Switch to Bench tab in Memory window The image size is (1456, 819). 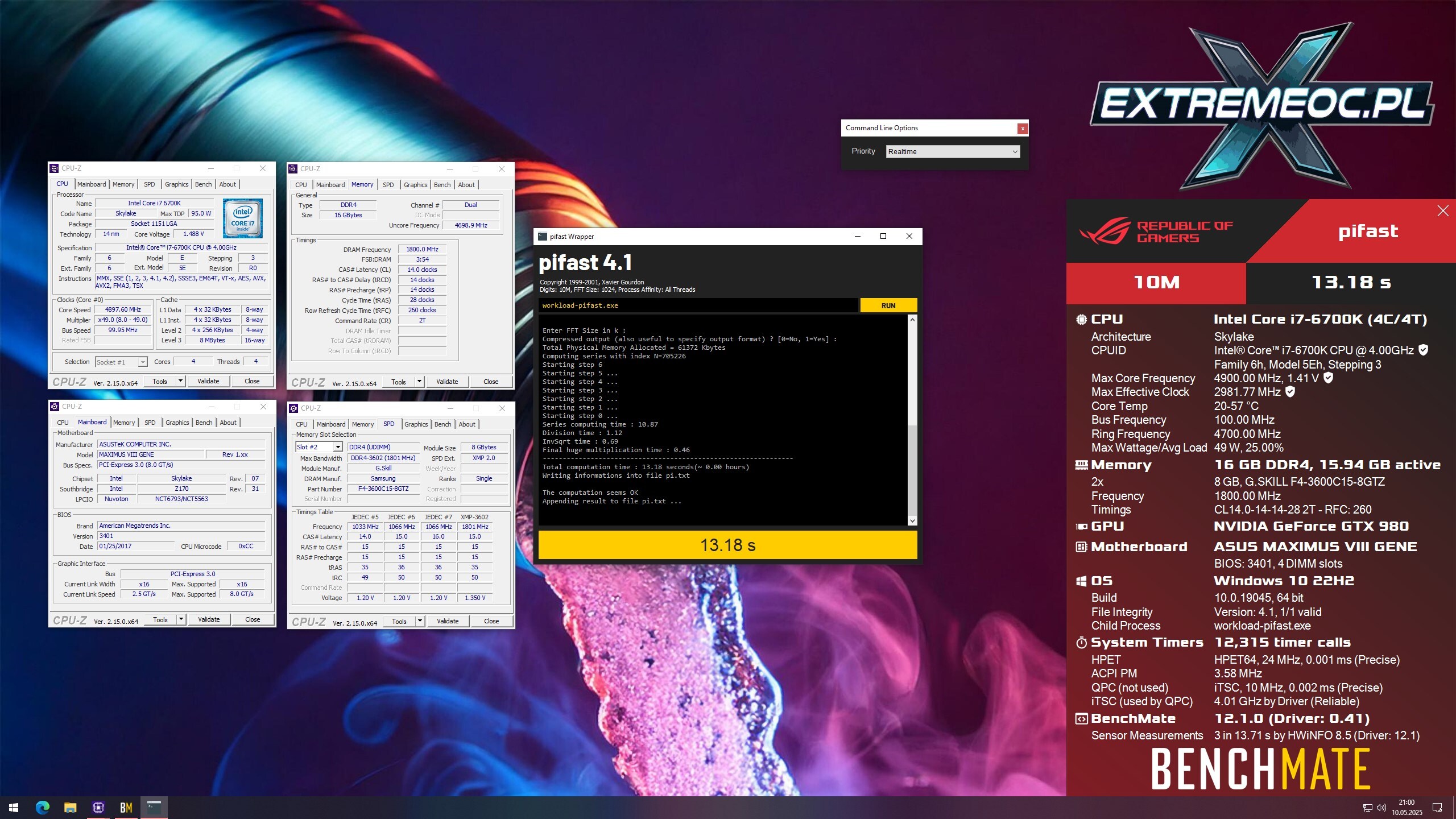[x=442, y=185]
